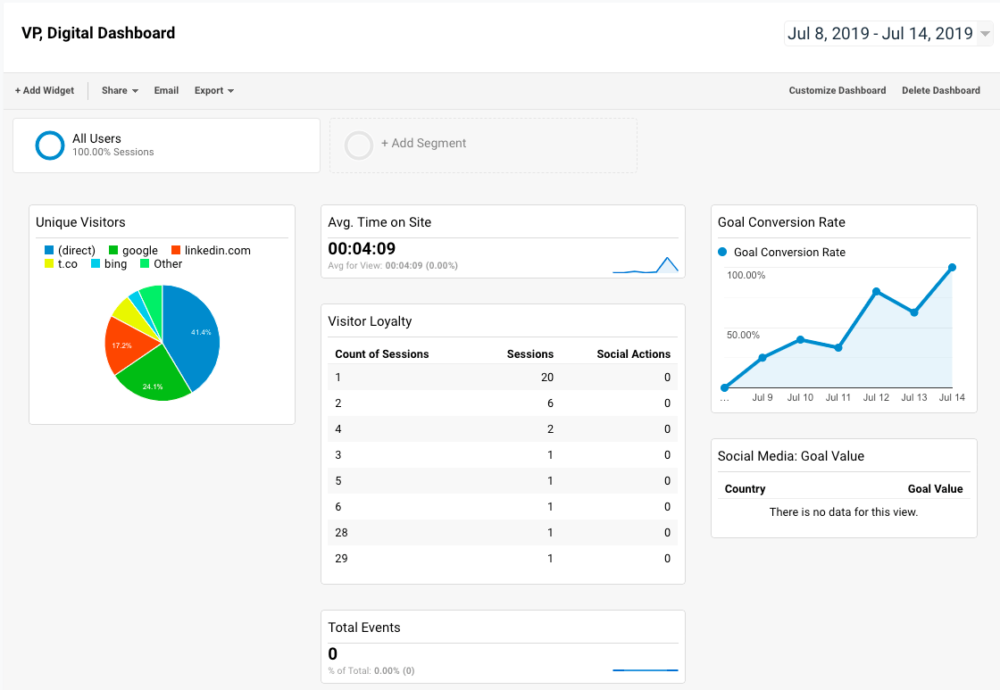1000x690 pixels.
Task: Click the orange linkedin.com legend square
Action: (176, 250)
